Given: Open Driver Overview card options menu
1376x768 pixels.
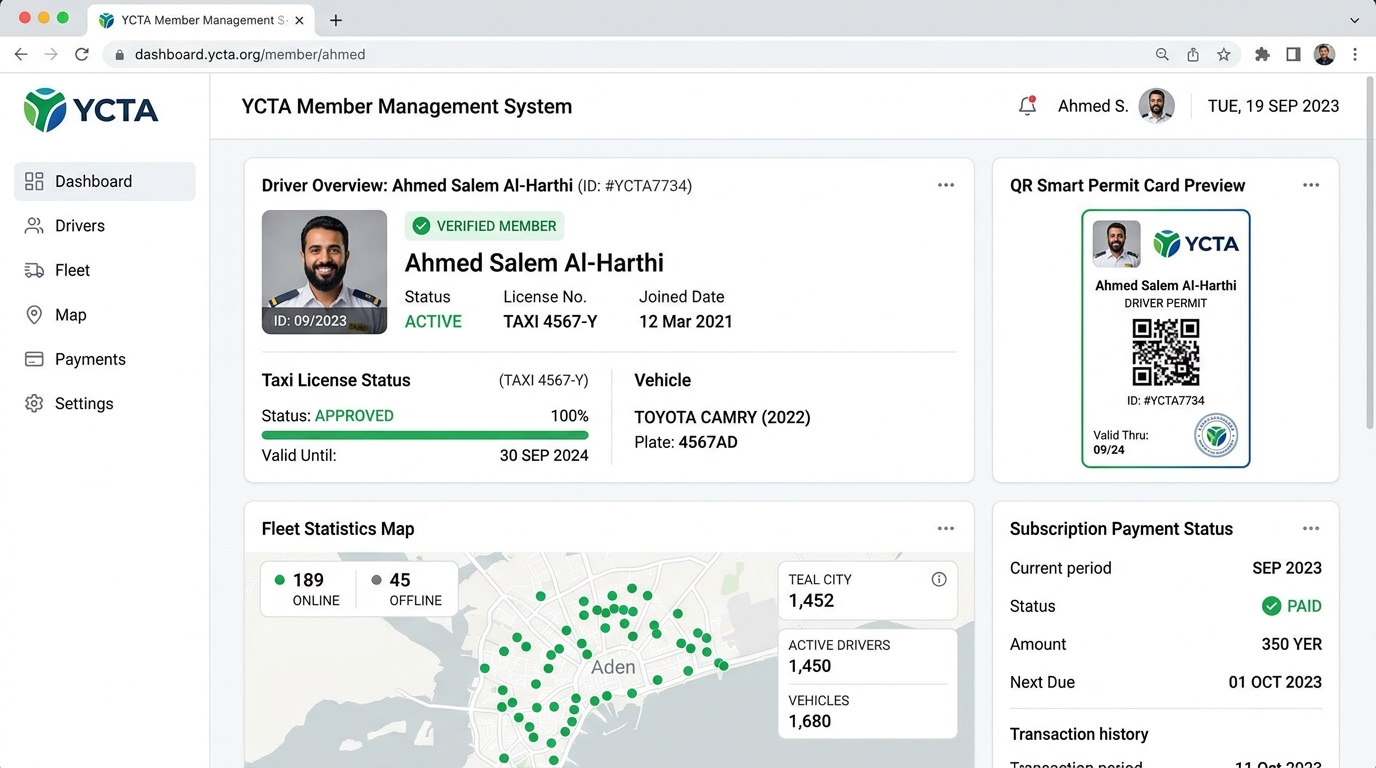Looking at the screenshot, I should click(946, 185).
